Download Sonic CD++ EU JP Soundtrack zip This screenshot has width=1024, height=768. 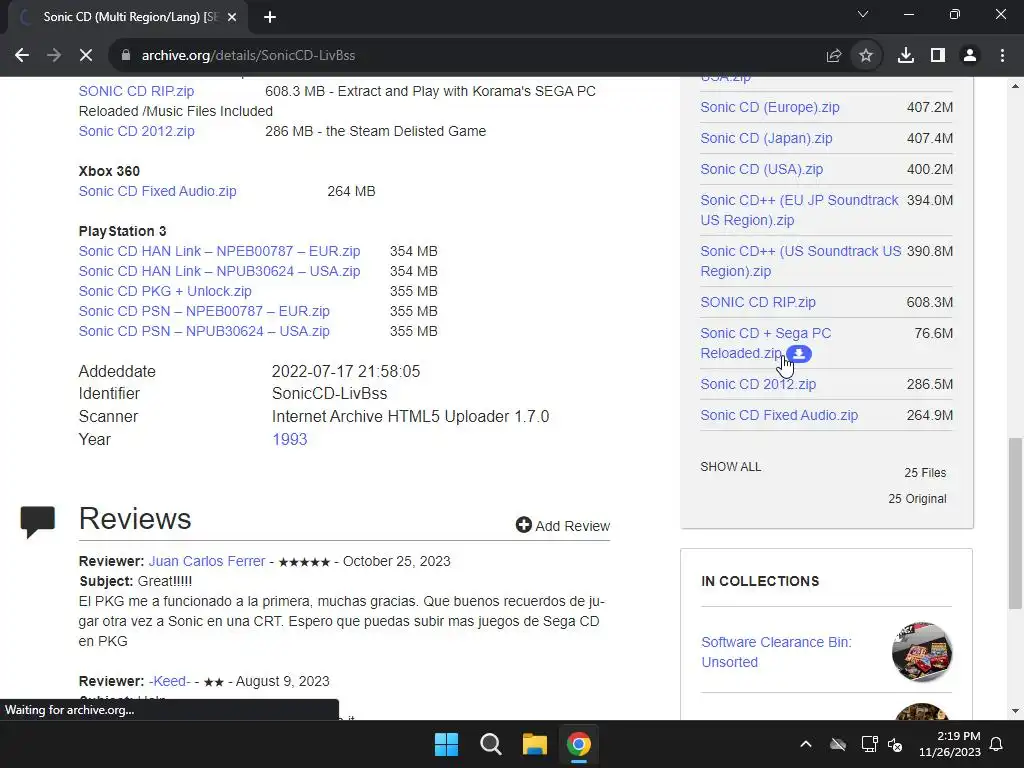[x=799, y=210]
